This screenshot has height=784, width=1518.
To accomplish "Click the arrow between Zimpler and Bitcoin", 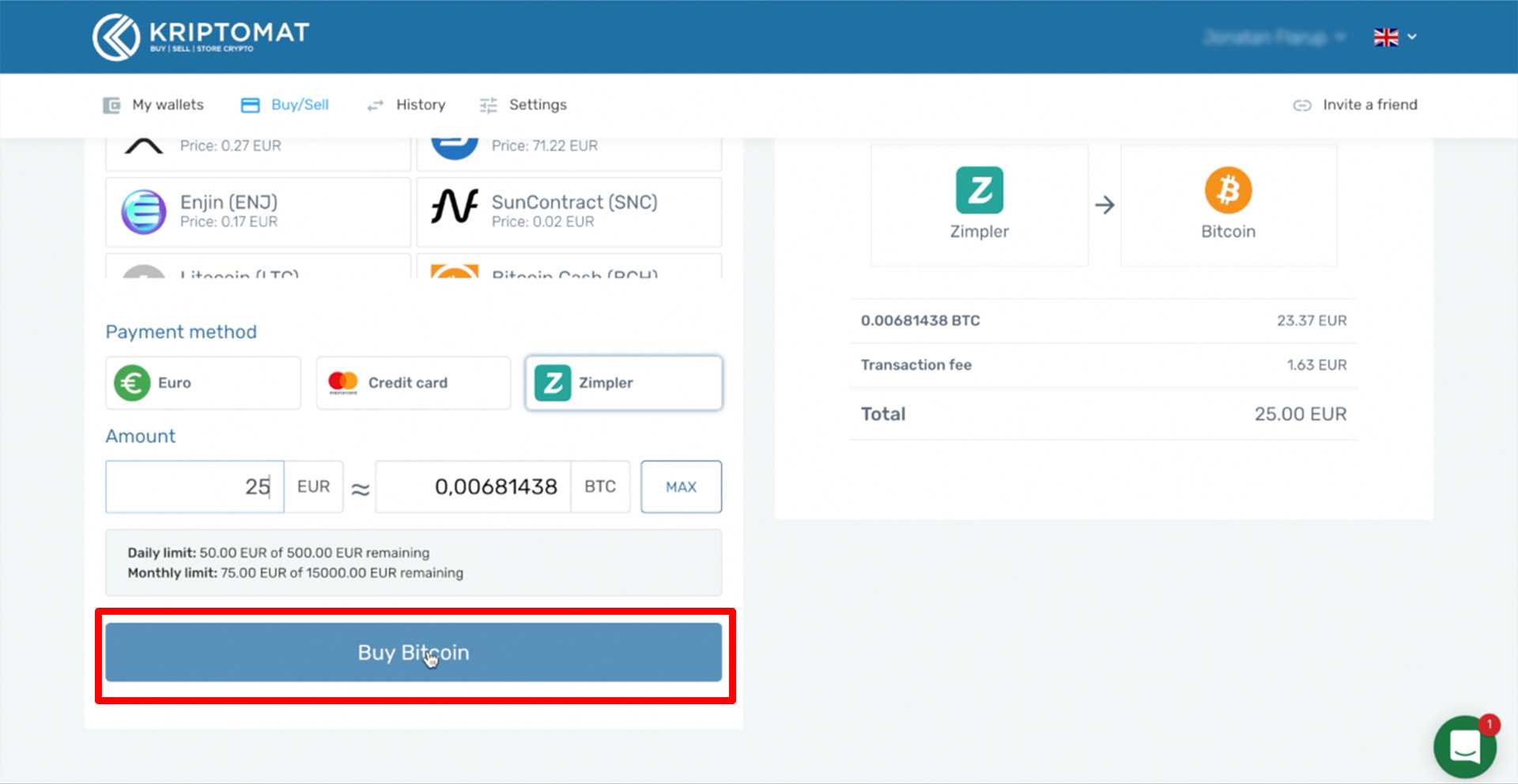I will (x=1105, y=205).
